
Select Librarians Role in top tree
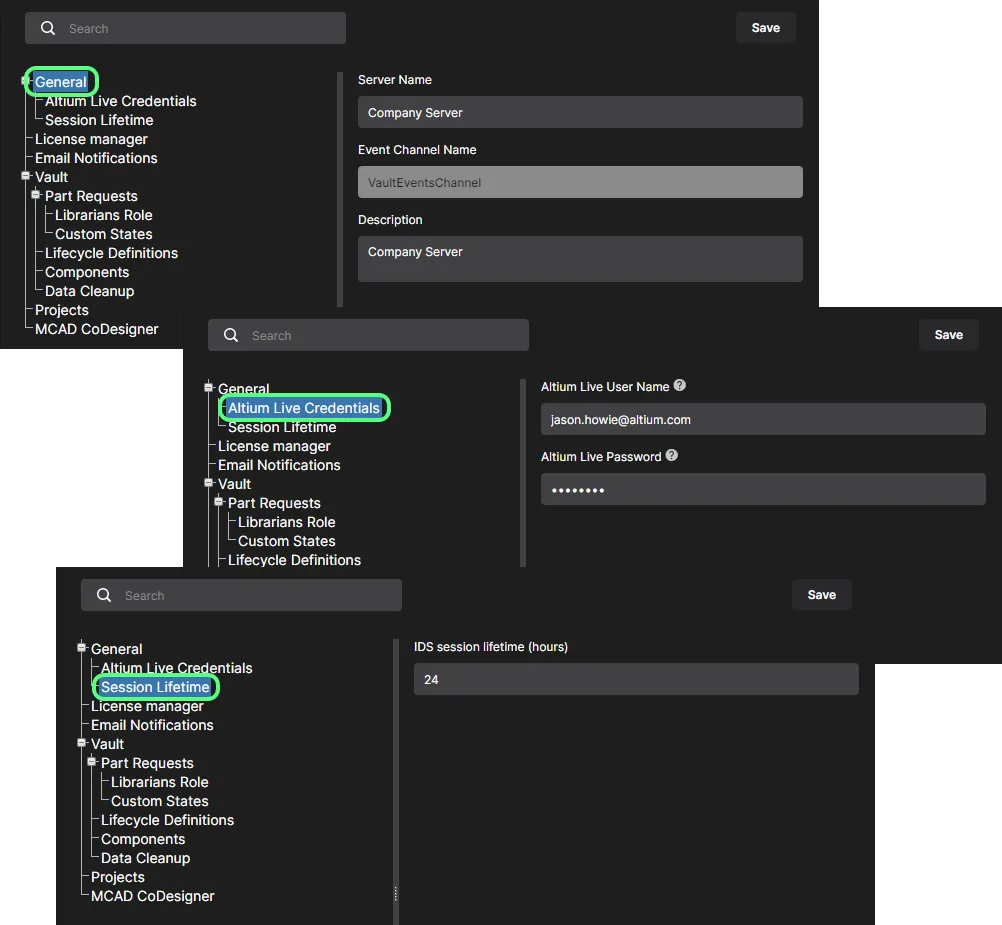(x=104, y=215)
